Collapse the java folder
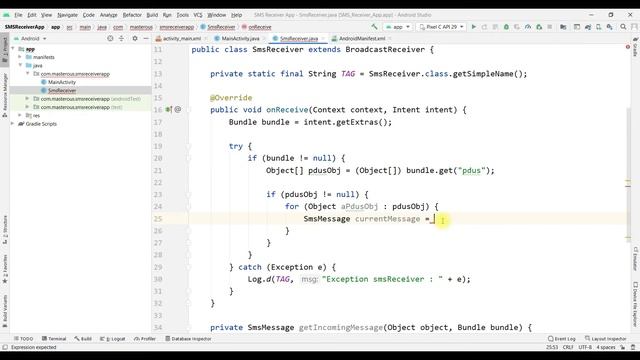640x360 pixels. (20, 65)
